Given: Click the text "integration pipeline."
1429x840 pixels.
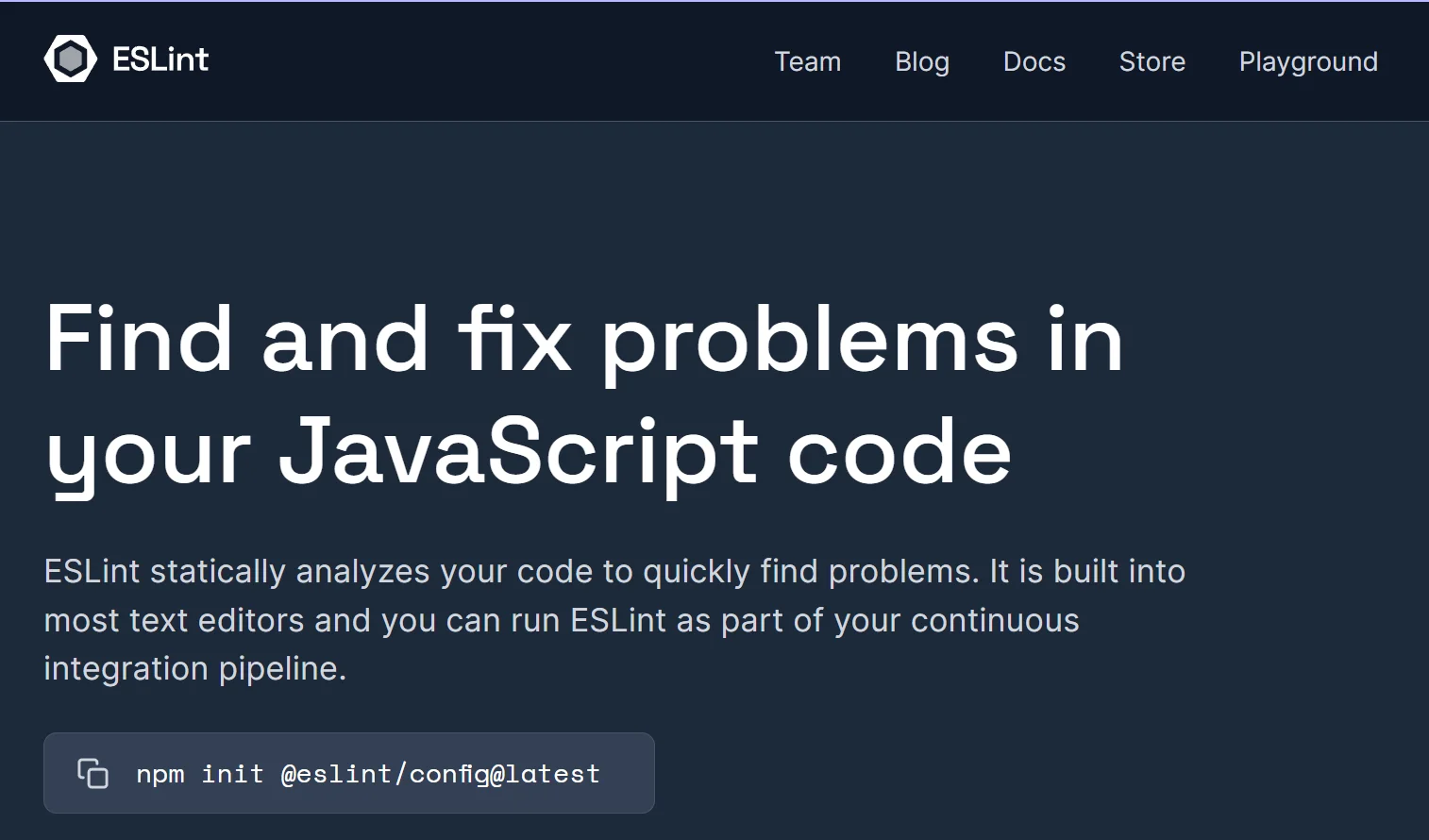Looking at the screenshot, I should pos(195,668).
